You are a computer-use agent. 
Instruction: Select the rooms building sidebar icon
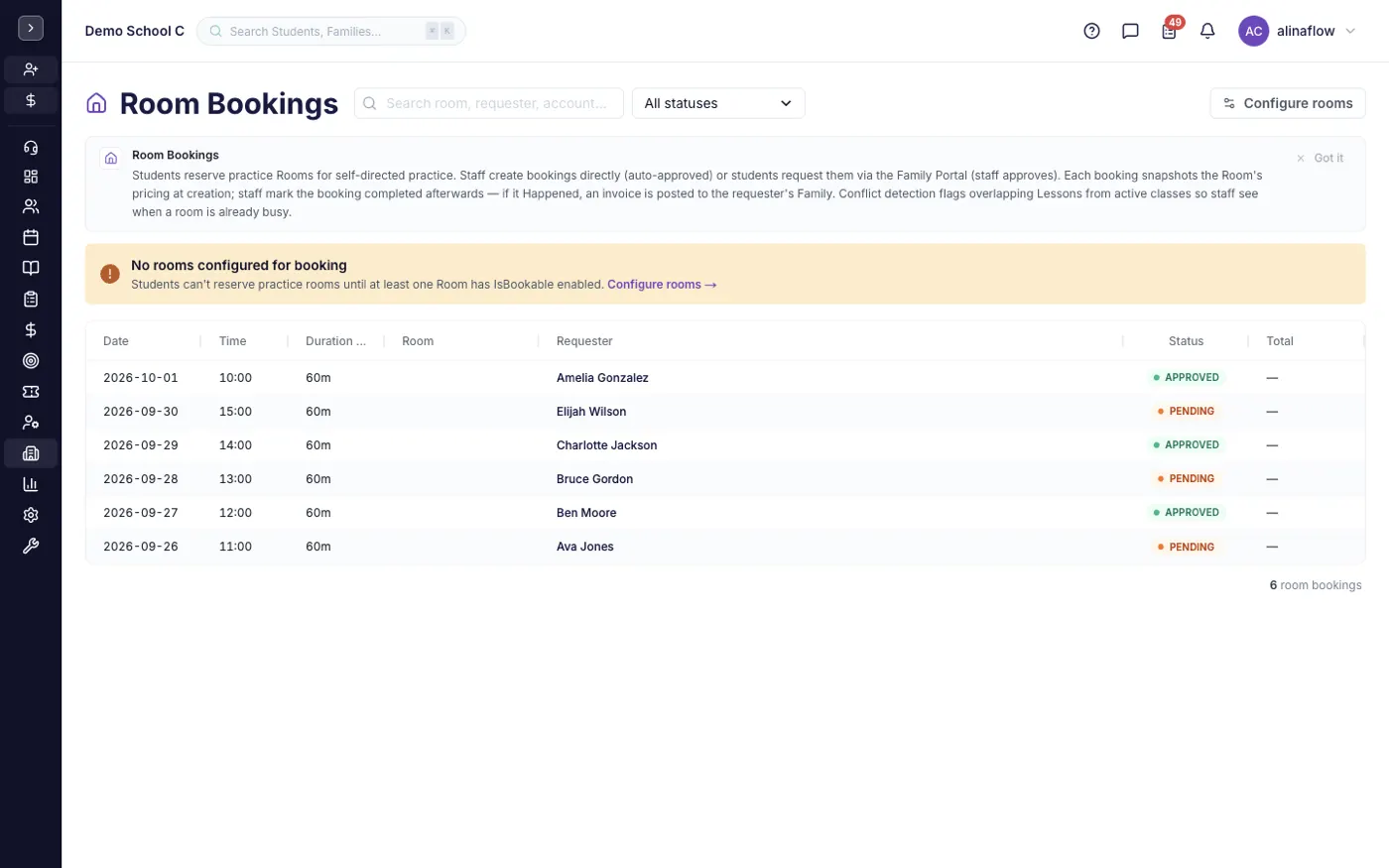click(31, 453)
